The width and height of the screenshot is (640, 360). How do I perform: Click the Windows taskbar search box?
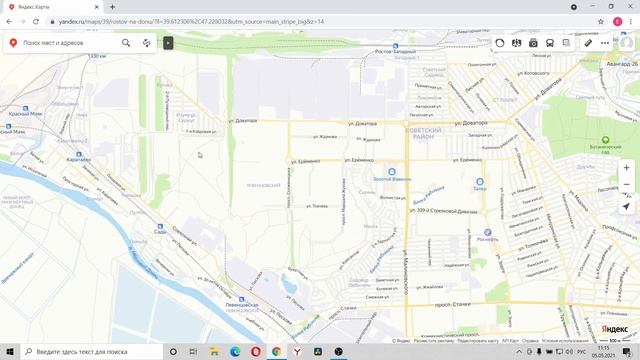(x=92, y=351)
